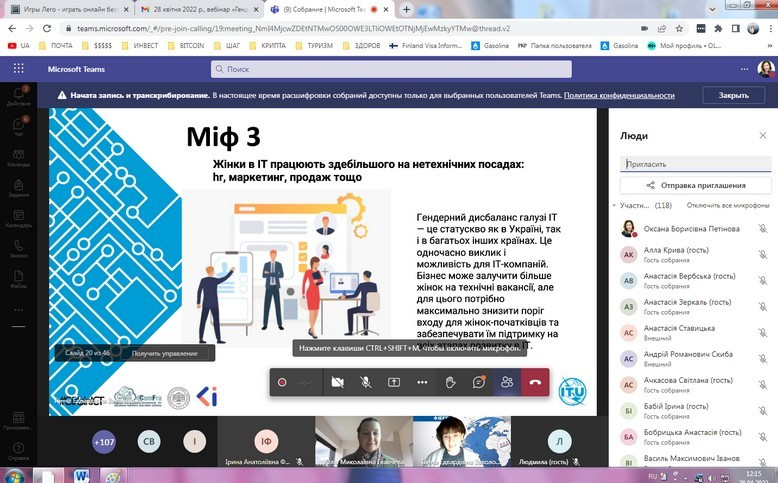778x483 pixels.
Task: Reload the current page
Action: click(47, 28)
